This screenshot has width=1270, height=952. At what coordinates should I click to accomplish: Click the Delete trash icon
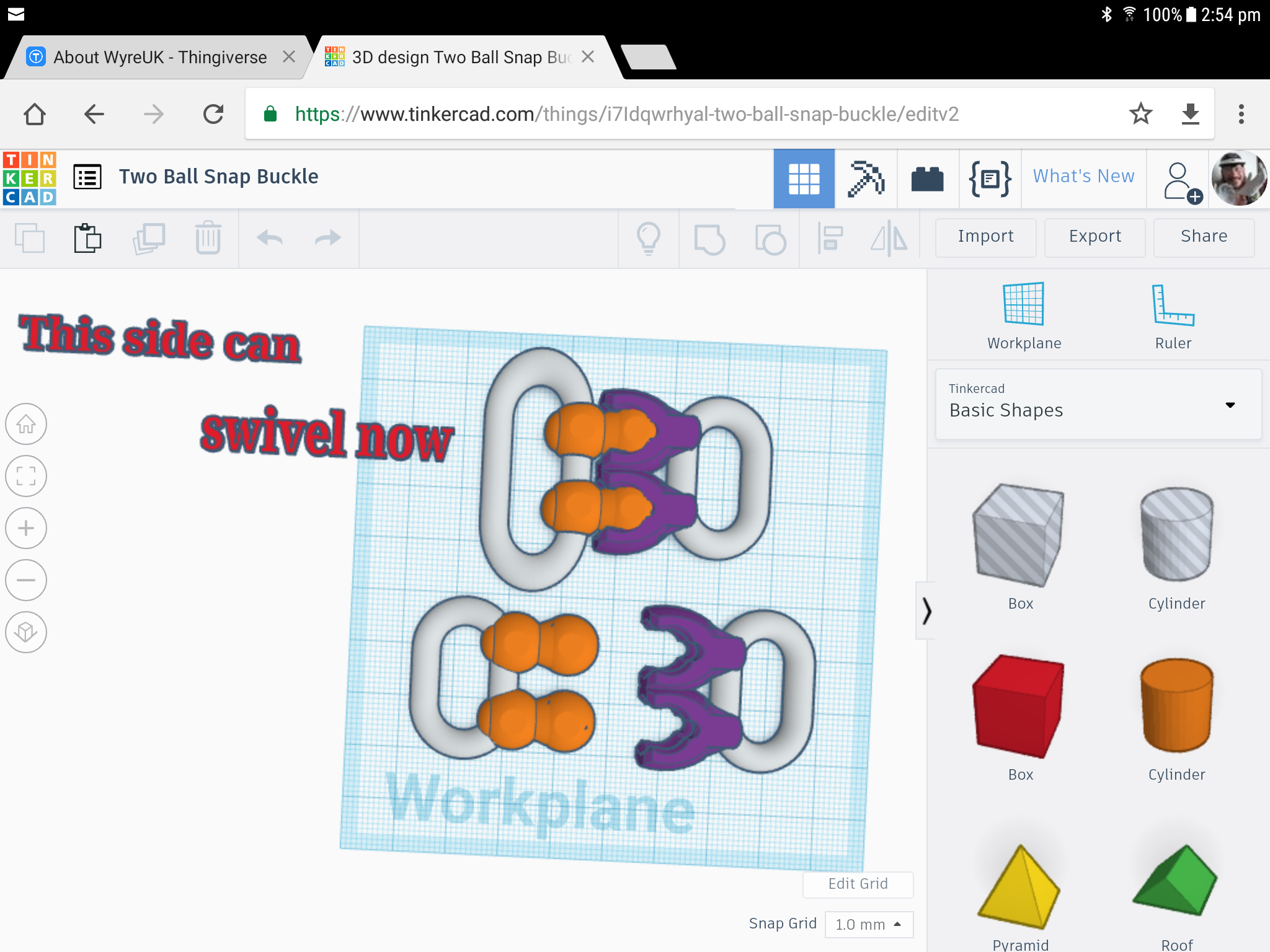[x=208, y=237]
